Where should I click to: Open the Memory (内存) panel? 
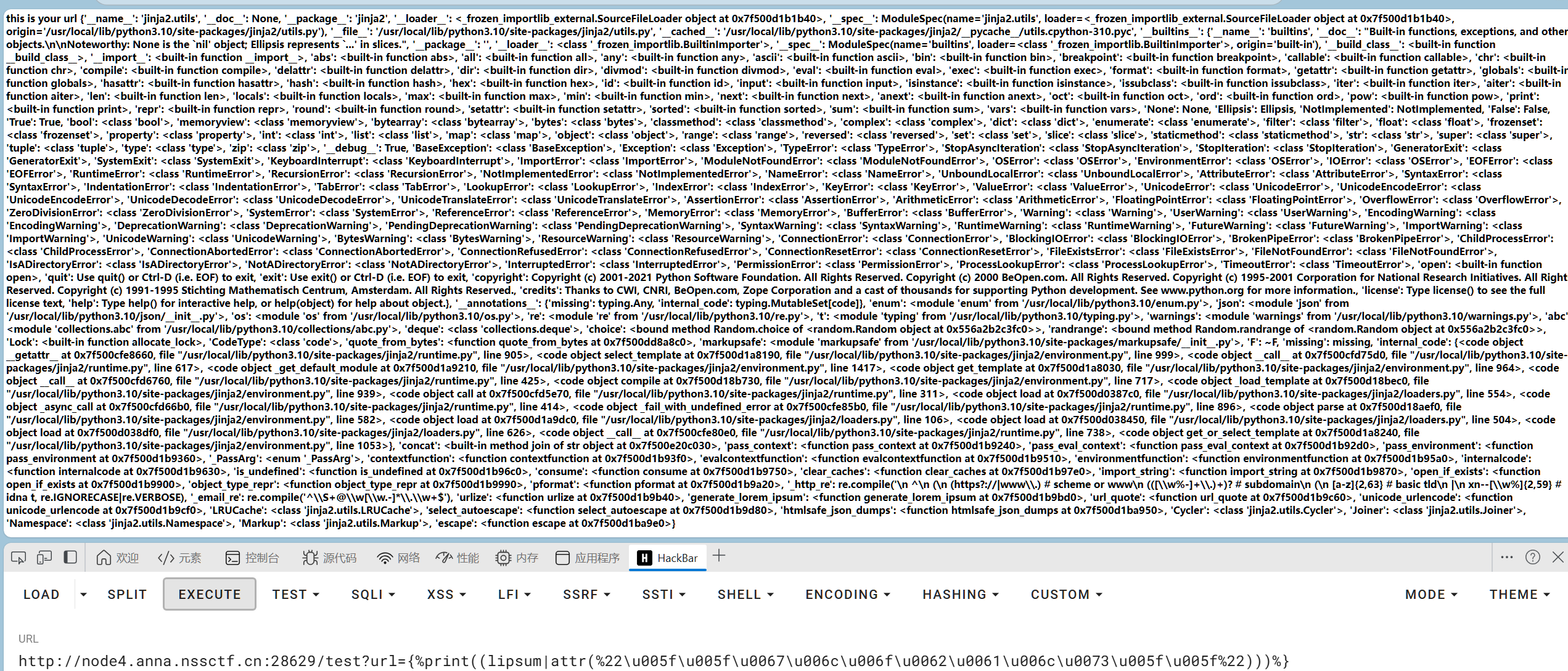click(517, 558)
